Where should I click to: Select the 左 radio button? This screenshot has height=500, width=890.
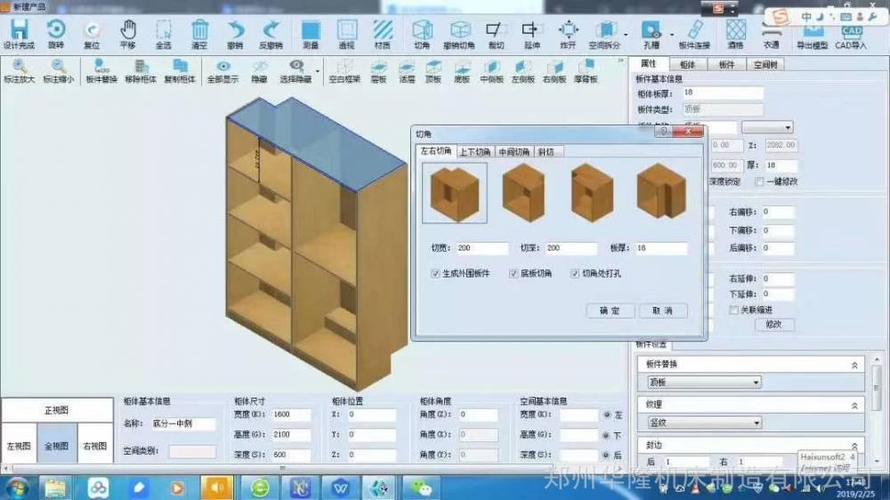point(607,415)
